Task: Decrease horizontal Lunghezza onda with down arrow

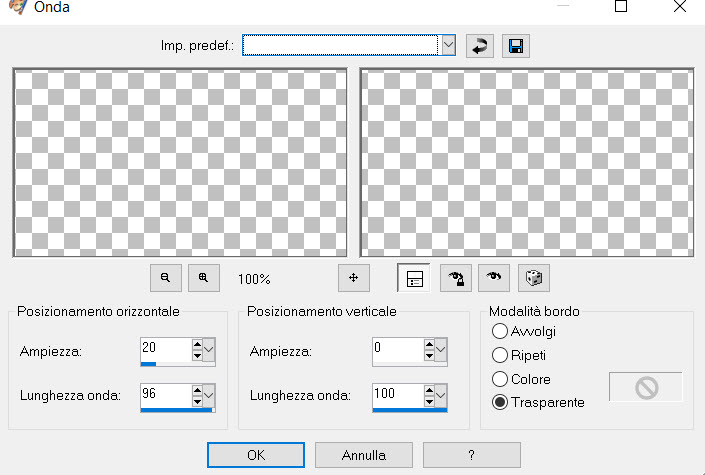Action: click(x=197, y=401)
